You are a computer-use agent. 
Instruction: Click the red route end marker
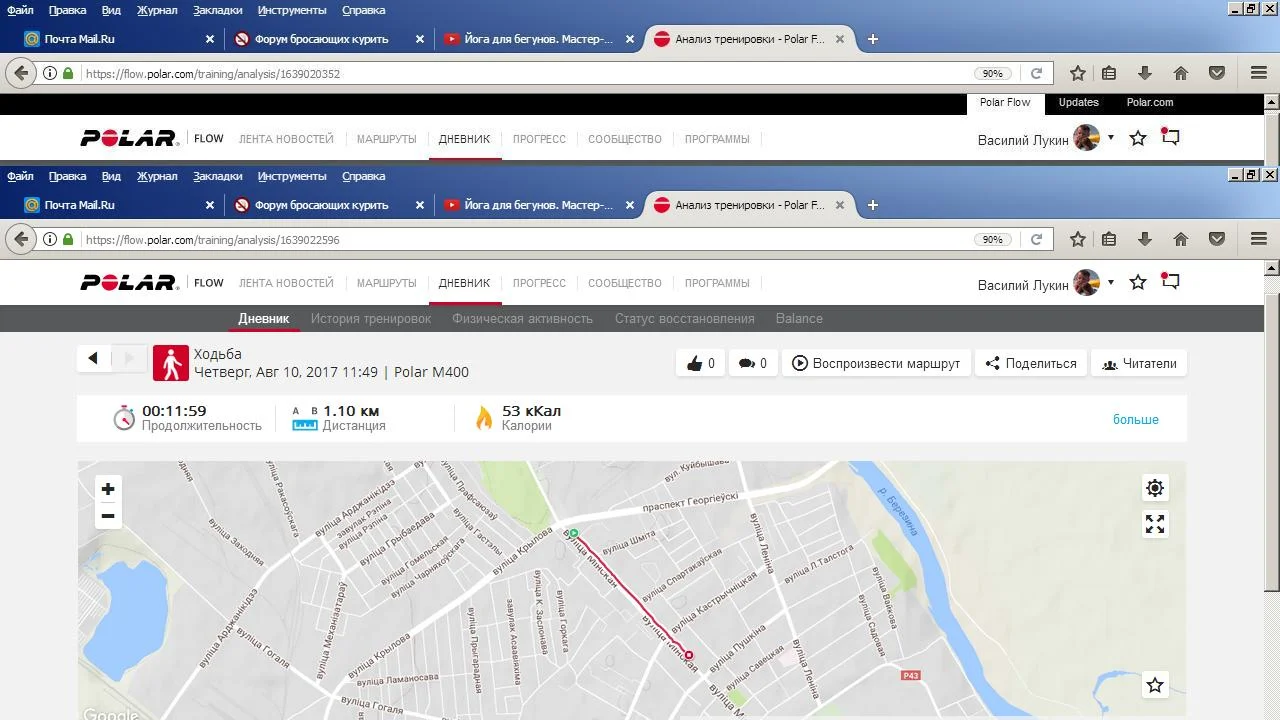point(688,656)
